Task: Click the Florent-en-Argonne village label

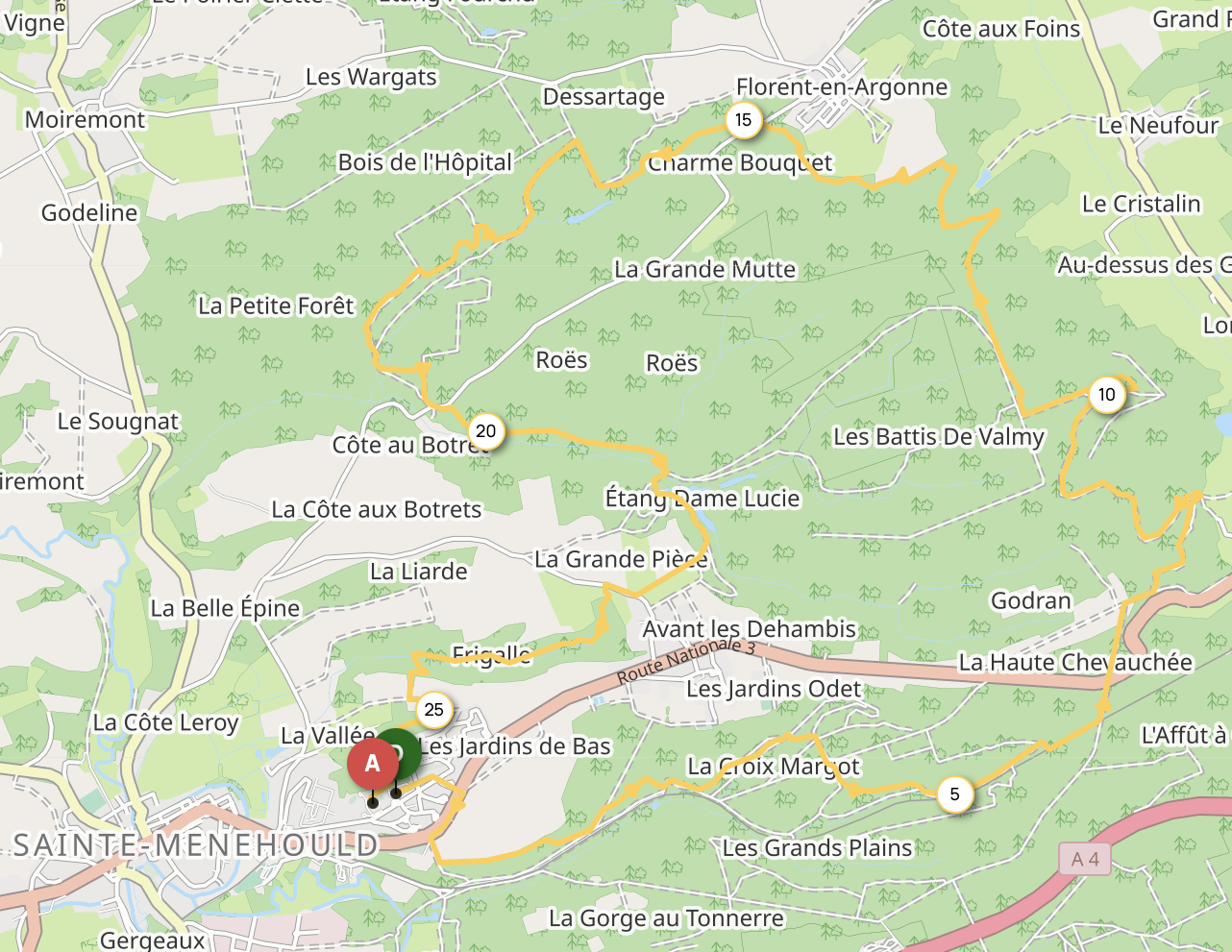Action: pos(842,87)
